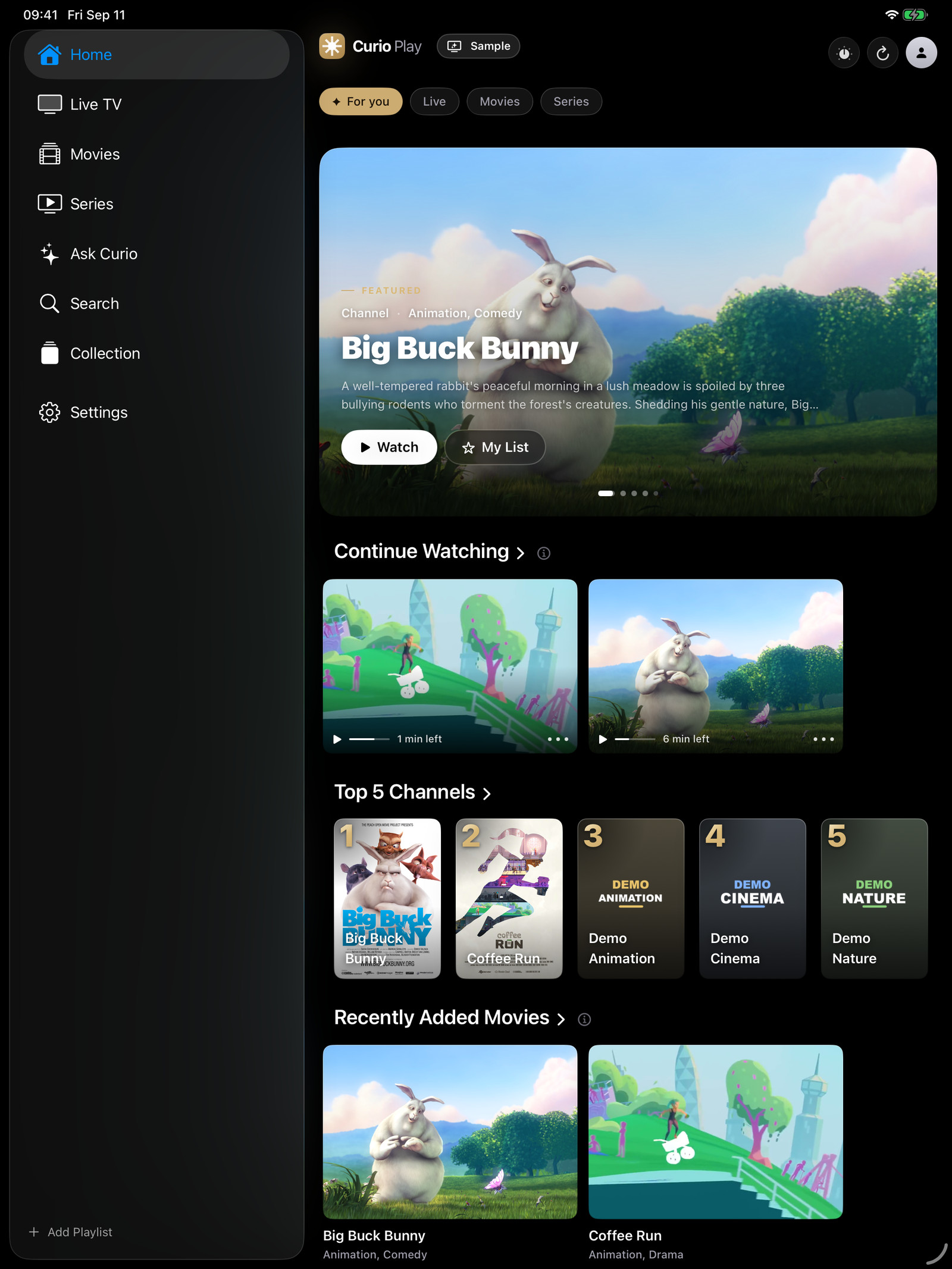Go to Movies in the sidebar
This screenshot has height=1269, width=952.
156,154
